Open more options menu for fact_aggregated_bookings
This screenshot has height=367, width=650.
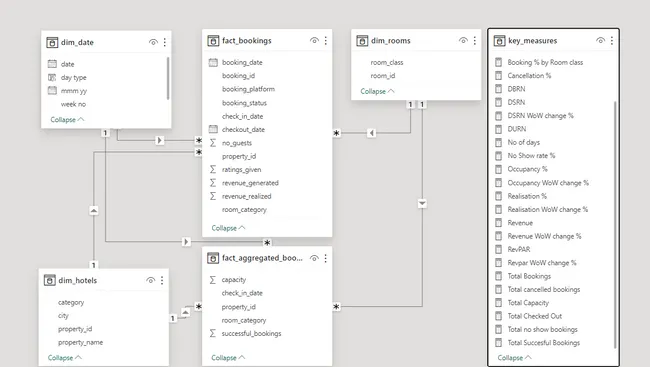point(325,258)
